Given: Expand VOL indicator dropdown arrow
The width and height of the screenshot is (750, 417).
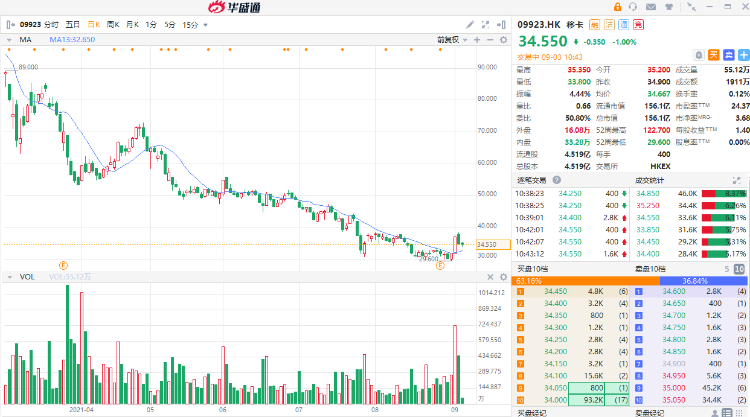Looking at the screenshot, I should coord(9,277).
